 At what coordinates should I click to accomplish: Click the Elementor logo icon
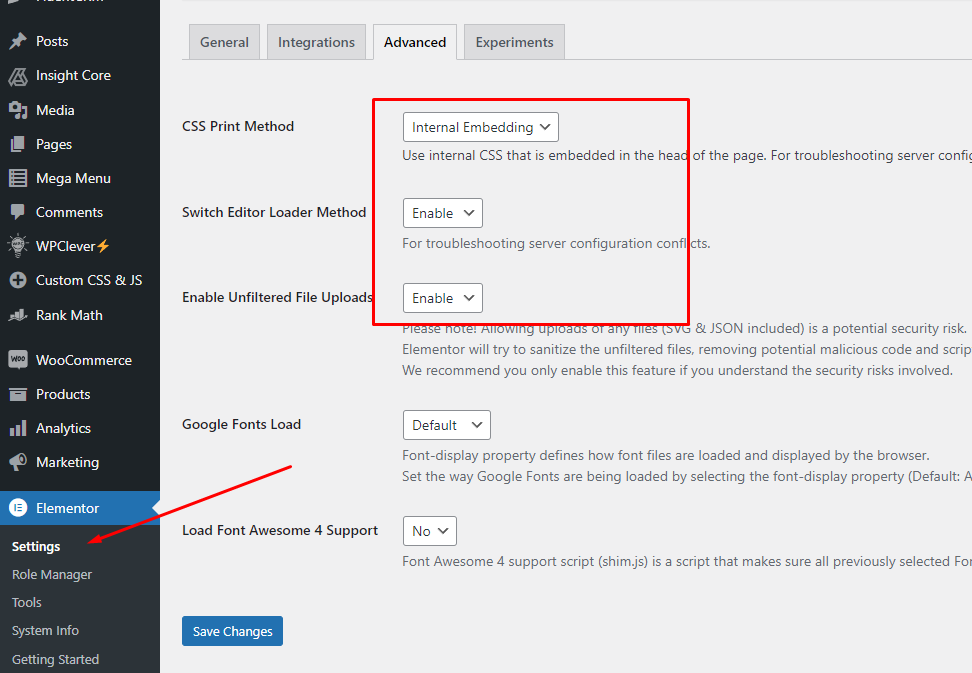coord(18,508)
